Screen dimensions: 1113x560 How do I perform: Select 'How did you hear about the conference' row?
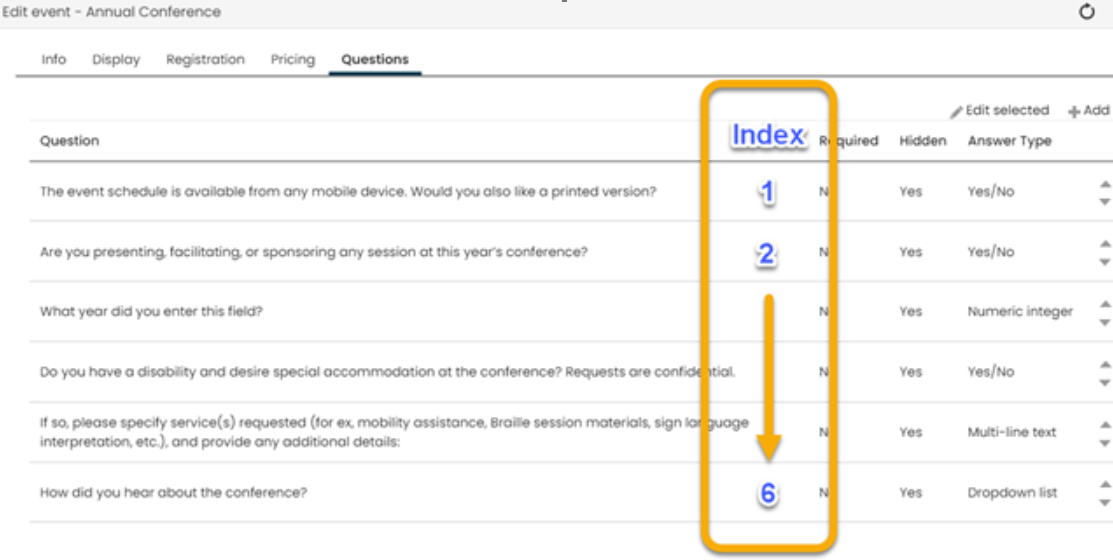tap(173, 492)
